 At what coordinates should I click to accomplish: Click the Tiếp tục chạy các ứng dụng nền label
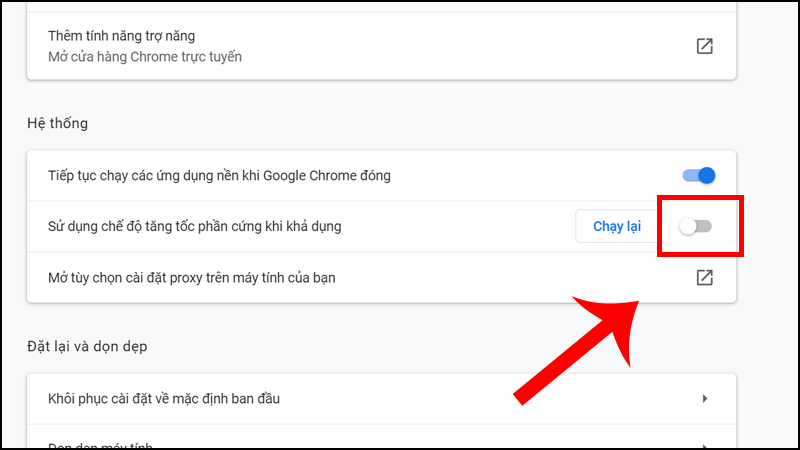[x=219, y=176]
